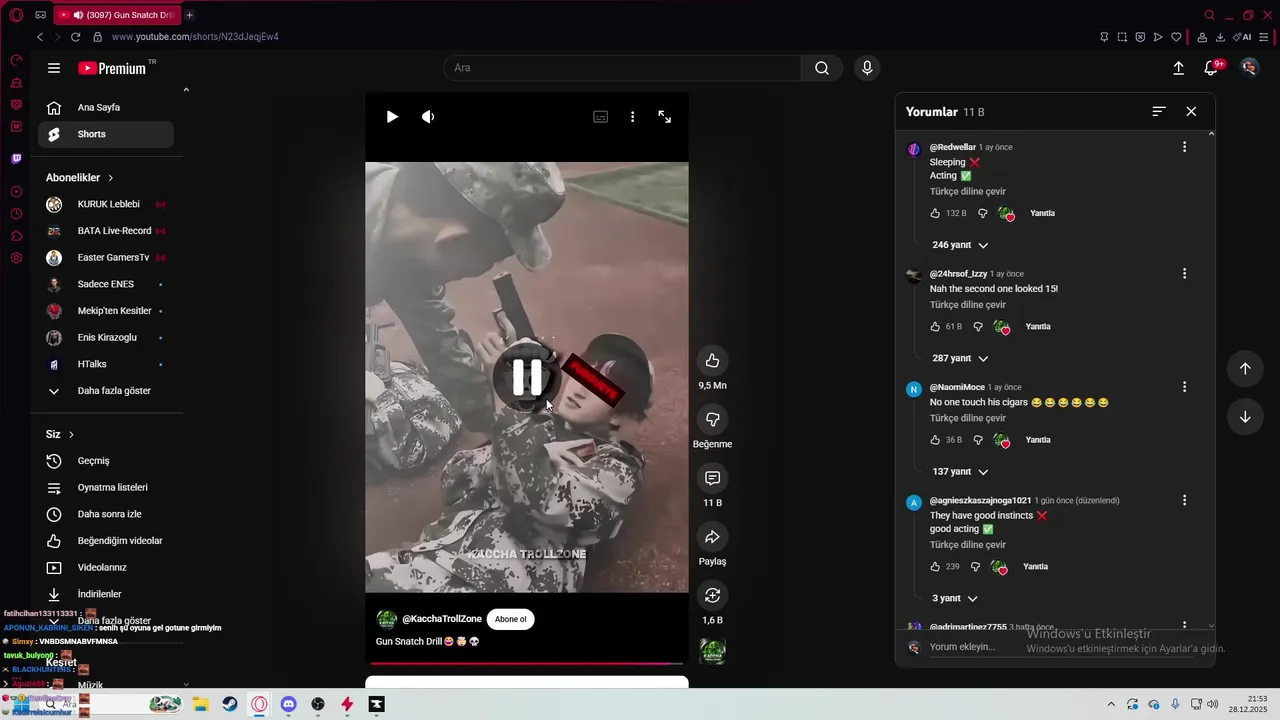
Task: Focus the Ara search field
Action: [x=622, y=68]
